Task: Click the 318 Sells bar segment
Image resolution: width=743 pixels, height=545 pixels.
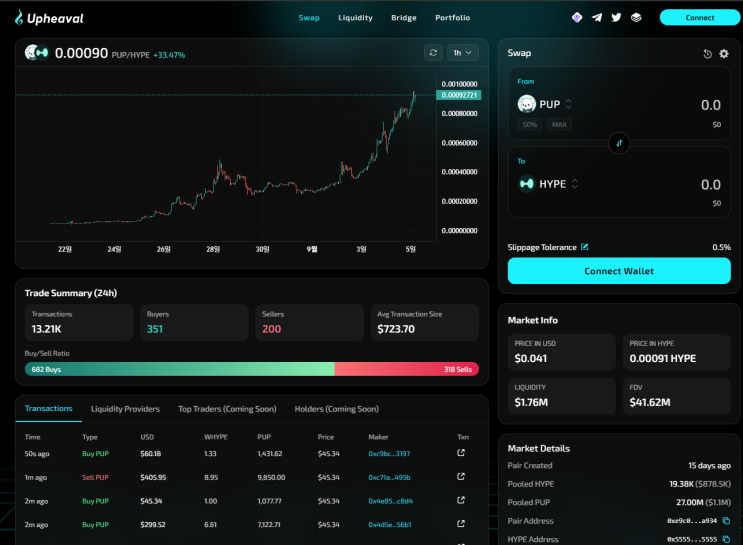Action: pyautogui.click(x=407, y=369)
